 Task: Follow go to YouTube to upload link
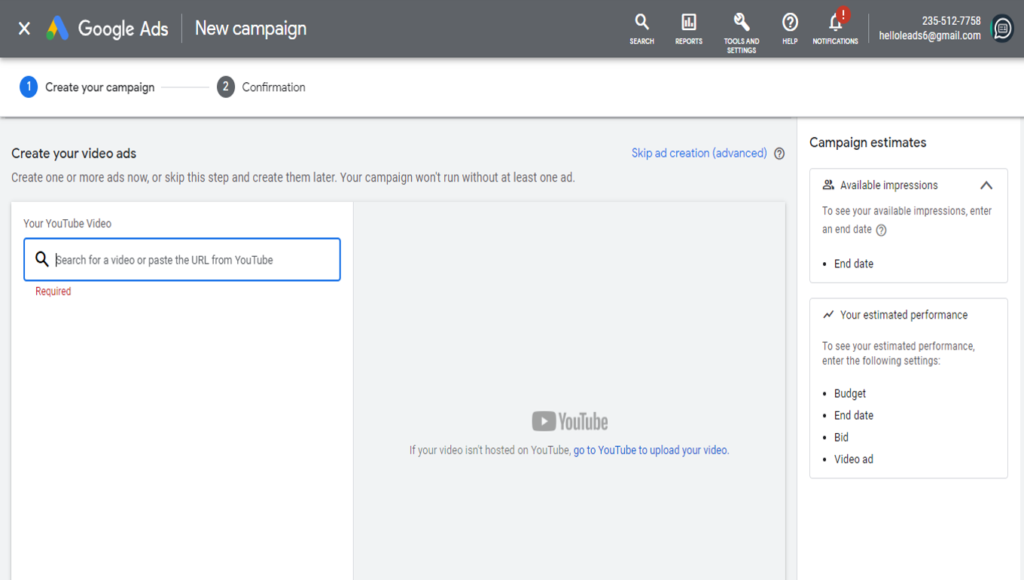click(650, 450)
